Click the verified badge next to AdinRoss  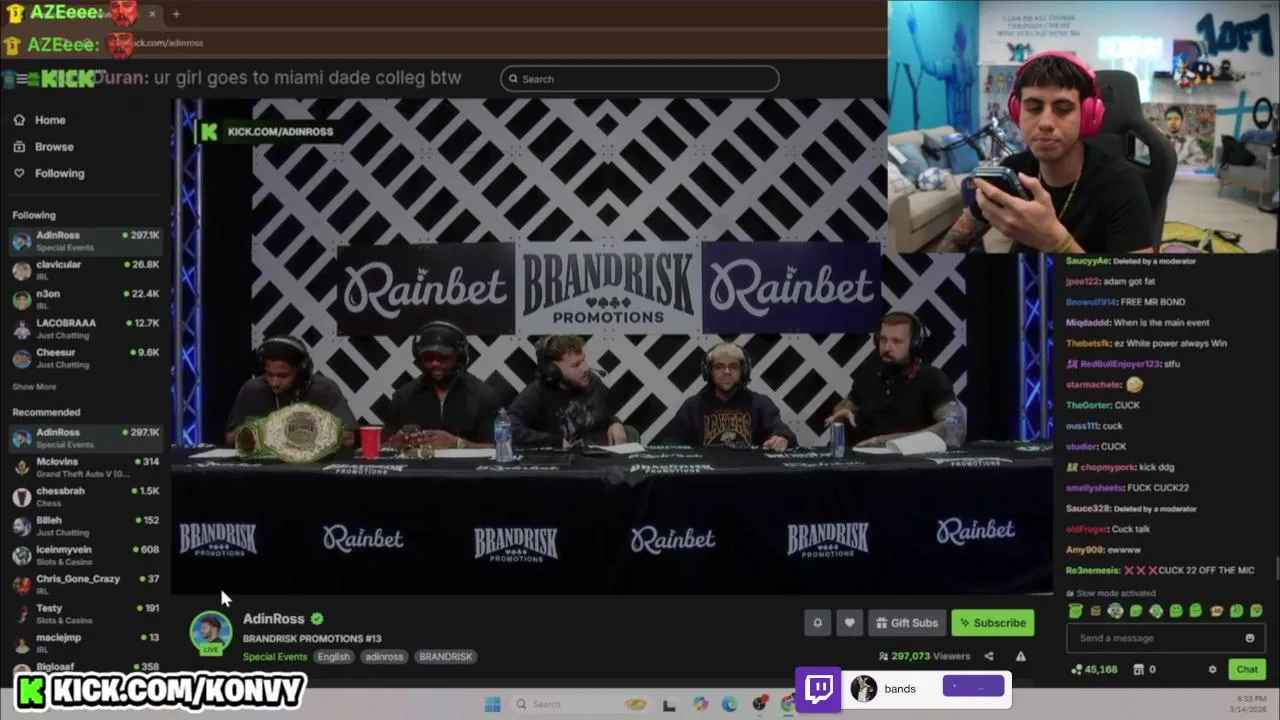[317, 619]
